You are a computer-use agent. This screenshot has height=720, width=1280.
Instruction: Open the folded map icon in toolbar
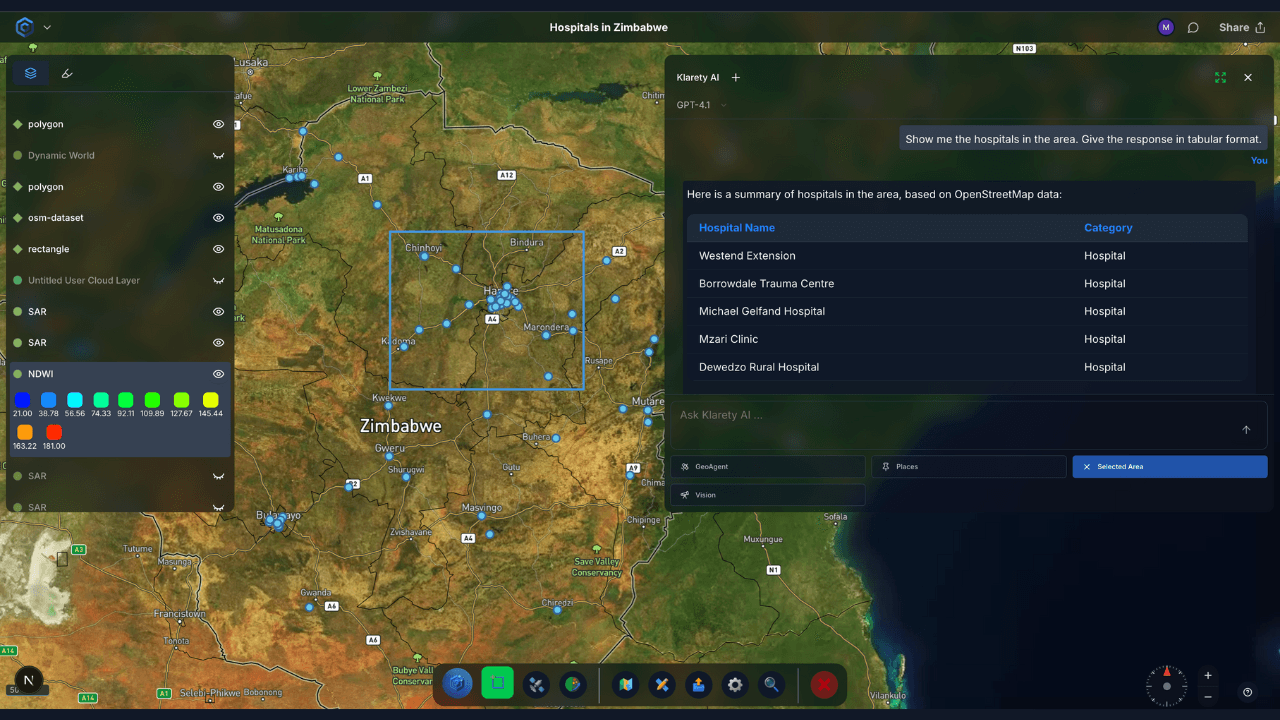(626, 685)
